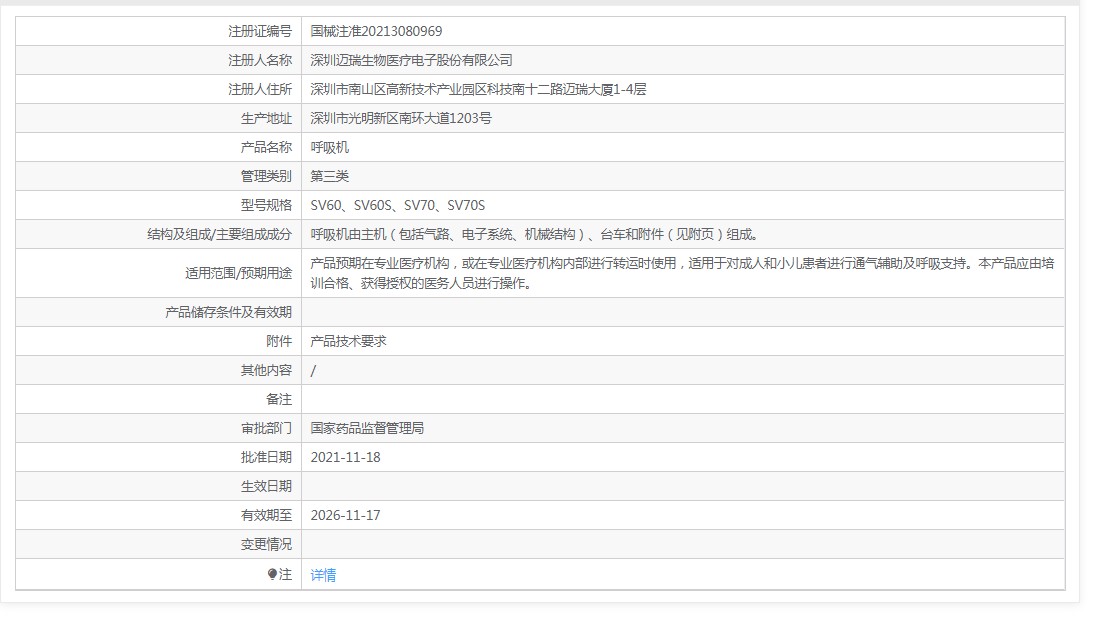Click the 结构及组成/主要组成成分 label
Viewport: 1099px width, 619px height.
(219, 234)
